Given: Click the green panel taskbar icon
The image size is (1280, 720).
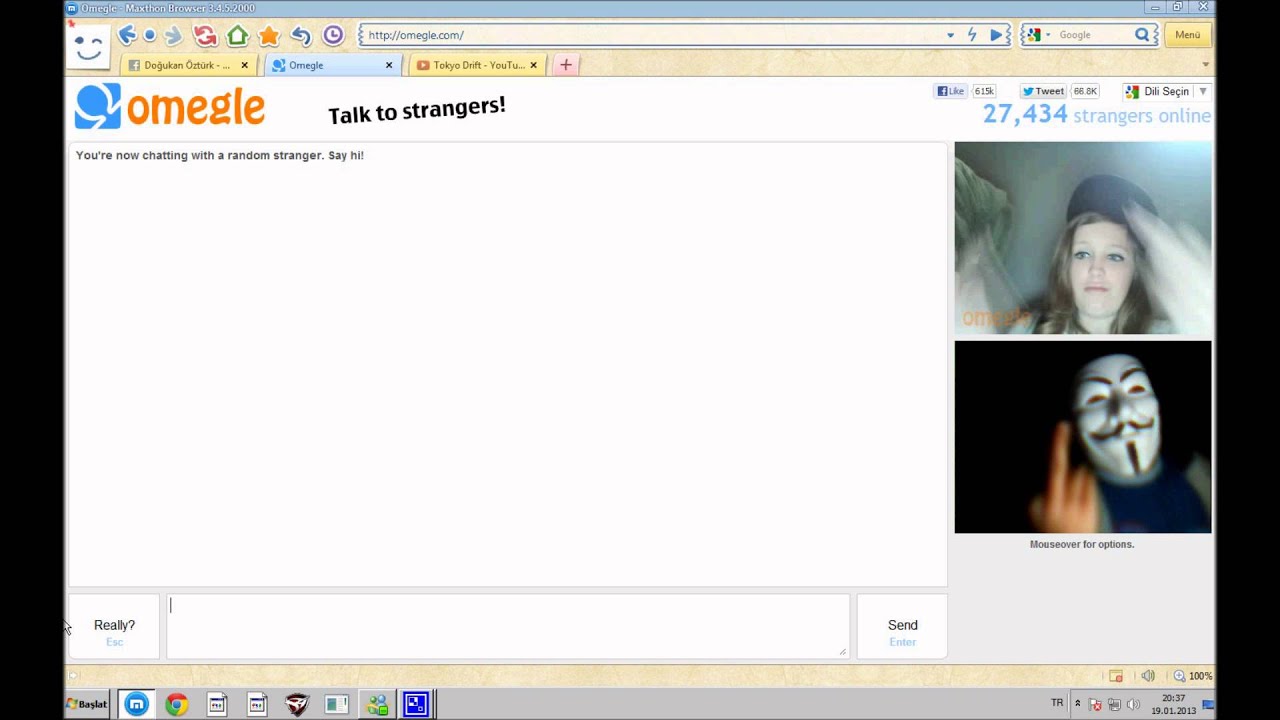Looking at the screenshot, I should click(337, 705).
